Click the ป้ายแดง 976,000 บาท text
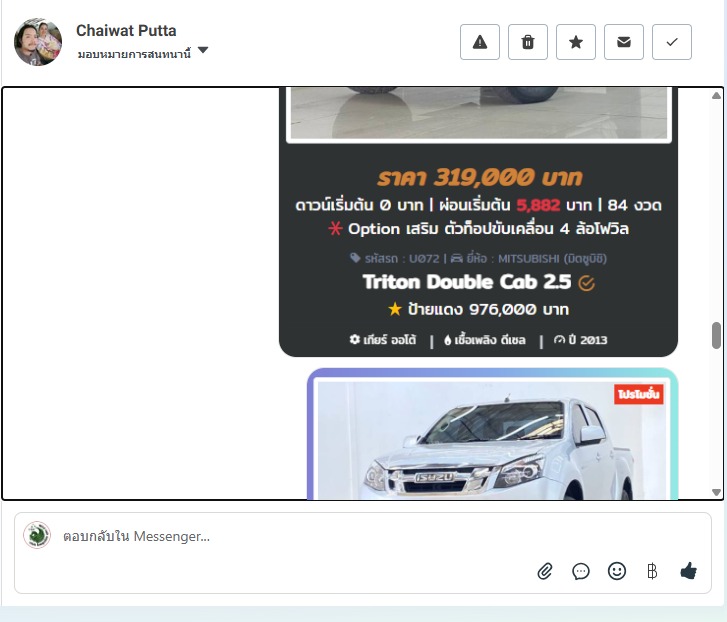 click(488, 309)
